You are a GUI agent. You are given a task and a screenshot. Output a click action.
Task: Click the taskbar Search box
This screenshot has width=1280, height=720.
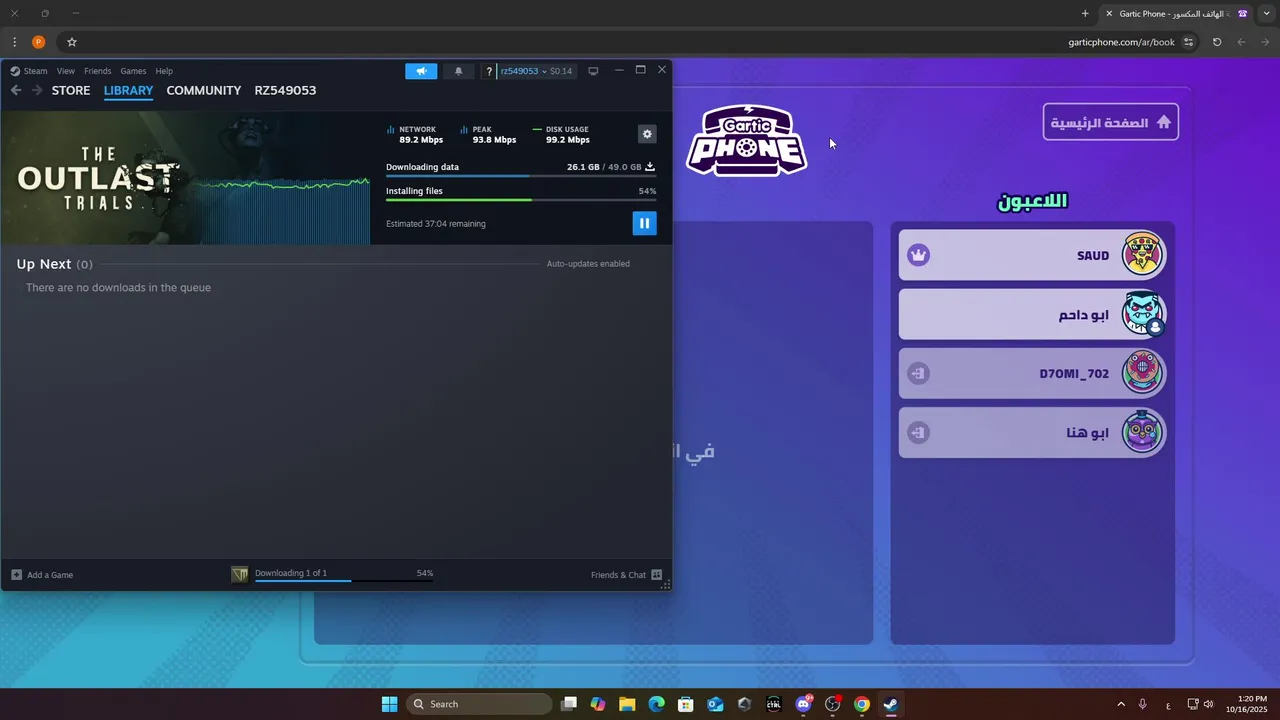click(x=480, y=704)
